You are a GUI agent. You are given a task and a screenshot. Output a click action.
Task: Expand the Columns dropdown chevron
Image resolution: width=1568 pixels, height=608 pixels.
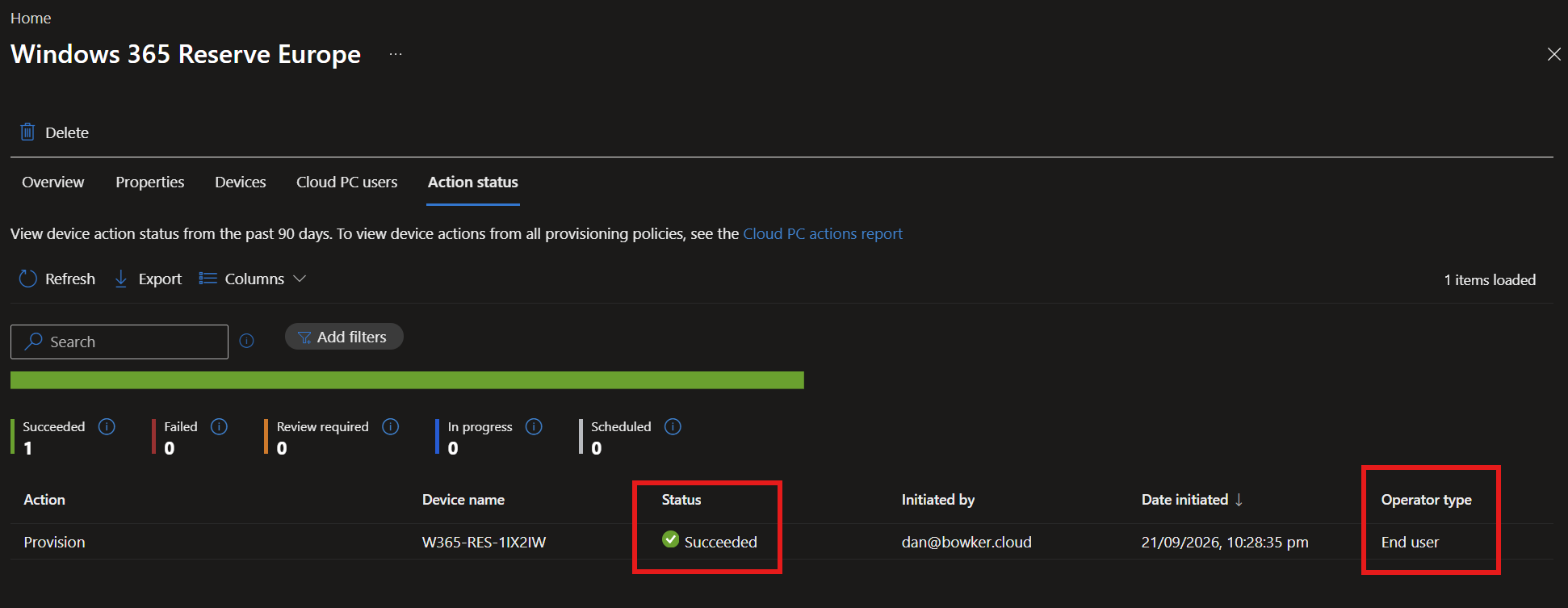click(300, 279)
